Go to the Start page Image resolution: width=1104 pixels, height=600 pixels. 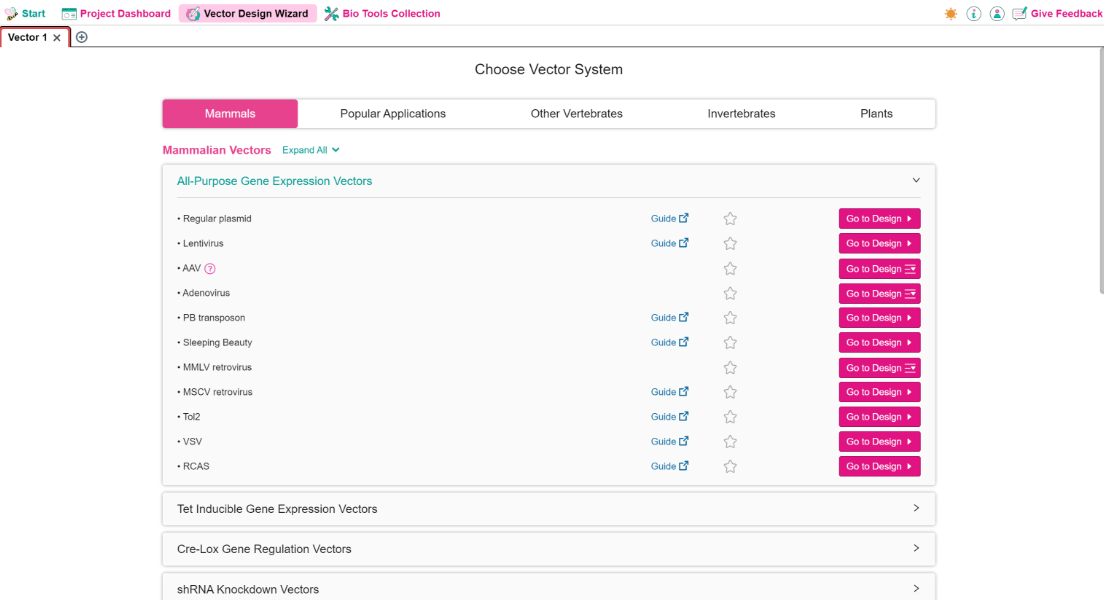(x=25, y=13)
